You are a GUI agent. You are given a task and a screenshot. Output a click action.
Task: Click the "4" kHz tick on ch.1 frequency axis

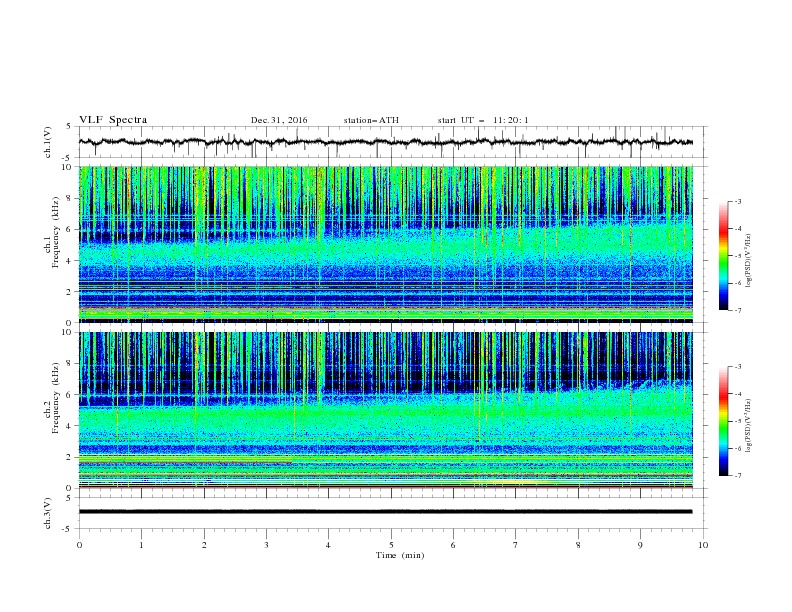70,261
